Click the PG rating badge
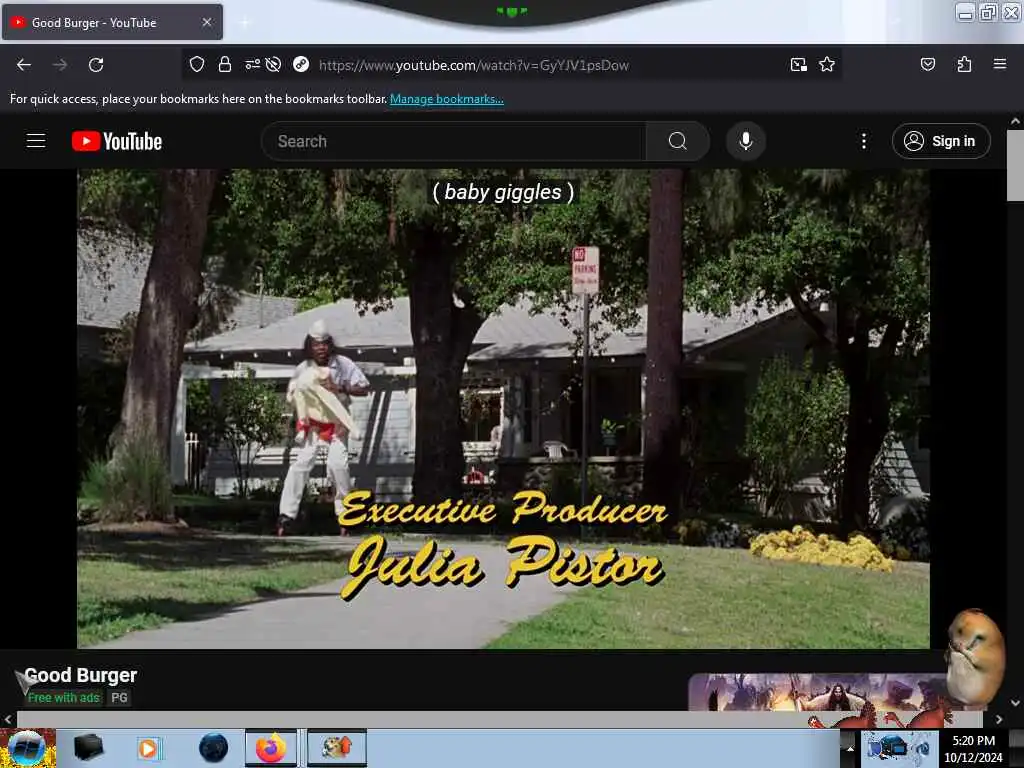This screenshot has width=1024, height=768. pyautogui.click(x=119, y=697)
